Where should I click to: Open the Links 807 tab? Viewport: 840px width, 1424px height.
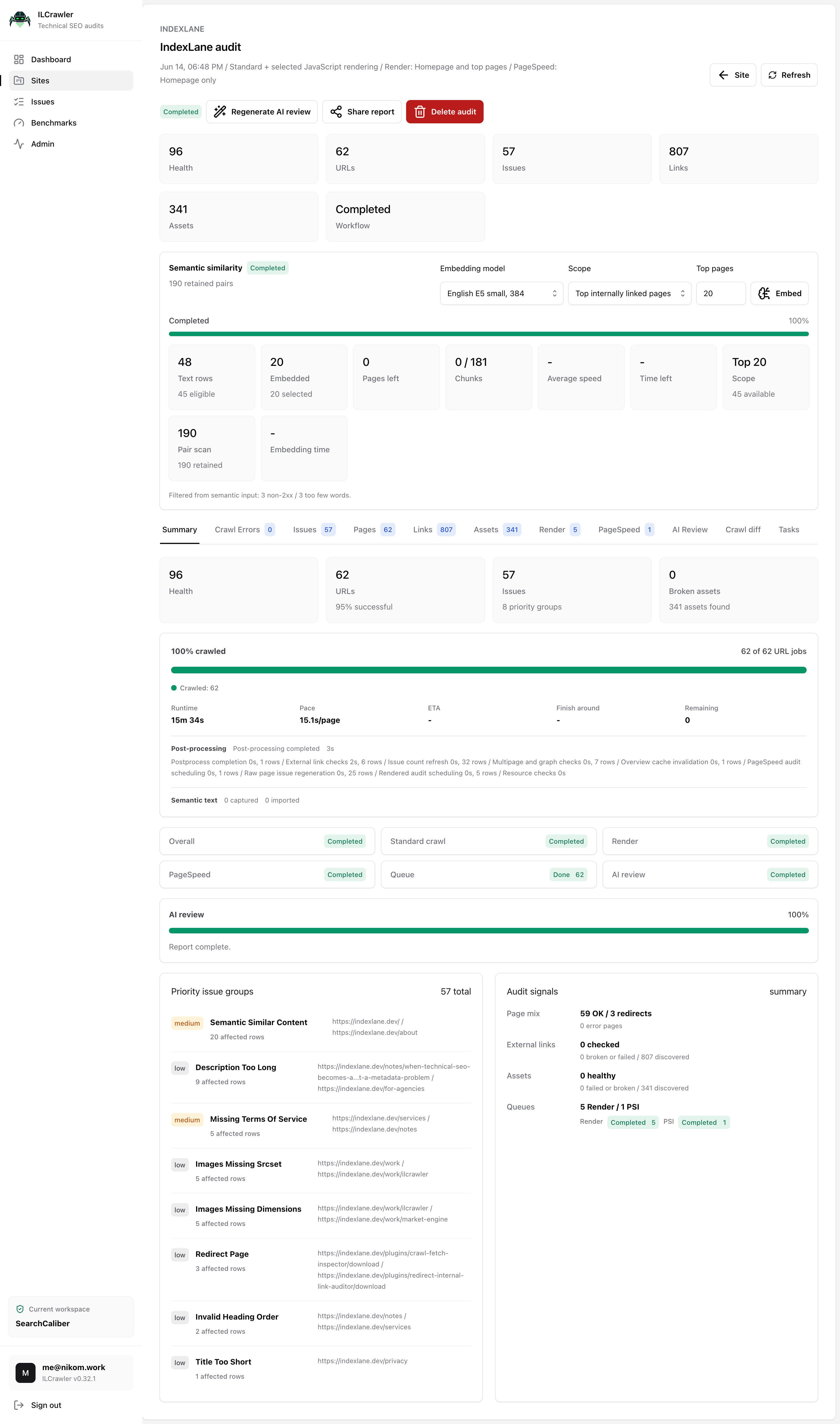[x=434, y=530]
